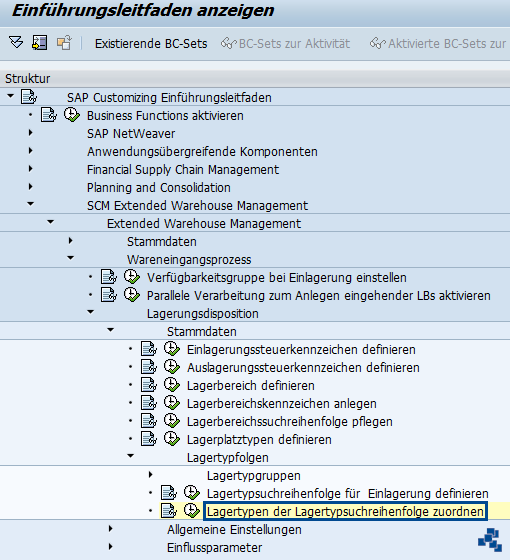Viewport: 510px width, 560px height.
Task: Click the greyed-out release notes toolbar icon
Action: click(x=64, y=42)
